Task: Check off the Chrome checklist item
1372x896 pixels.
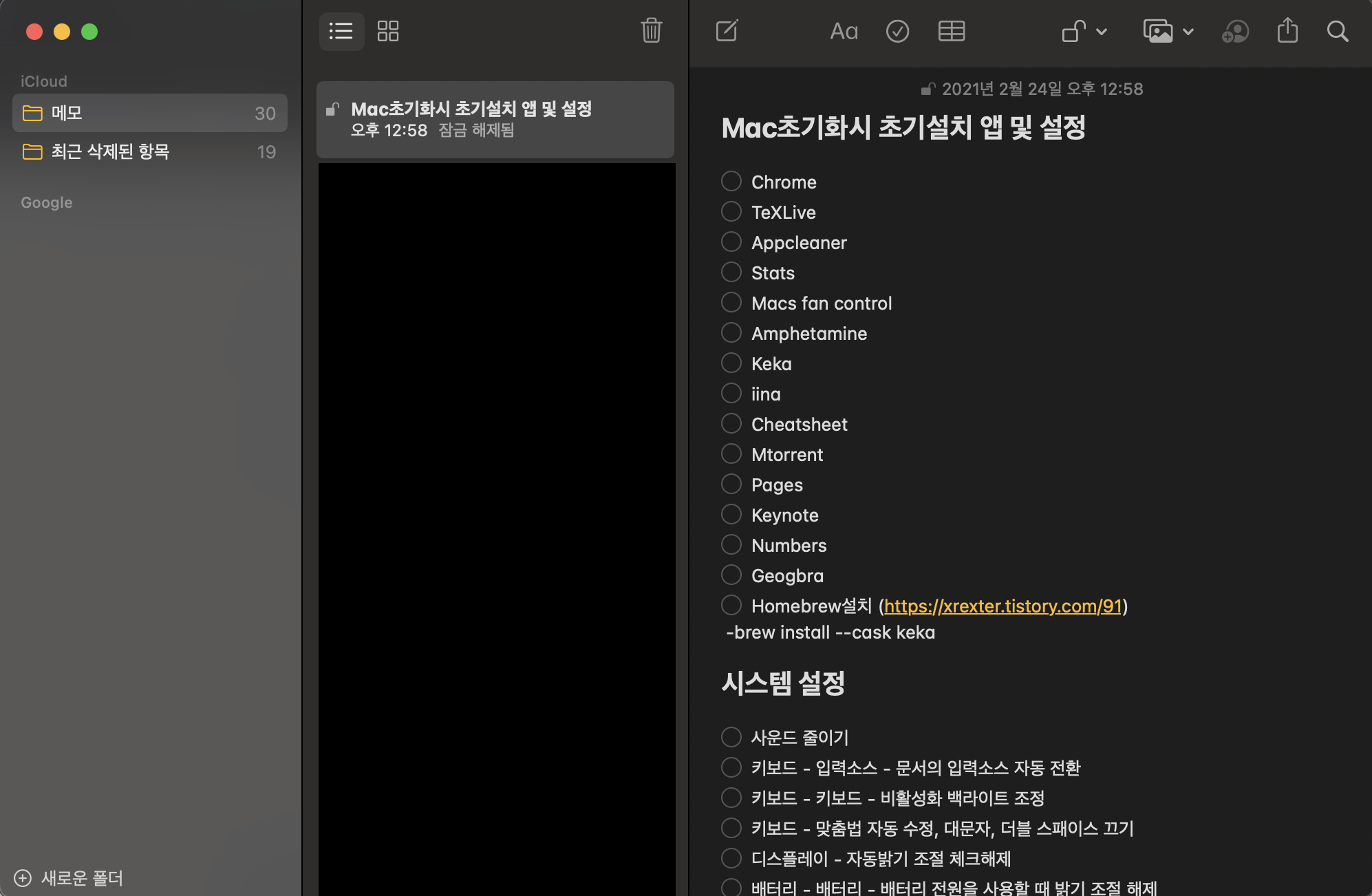Action: pyautogui.click(x=731, y=181)
